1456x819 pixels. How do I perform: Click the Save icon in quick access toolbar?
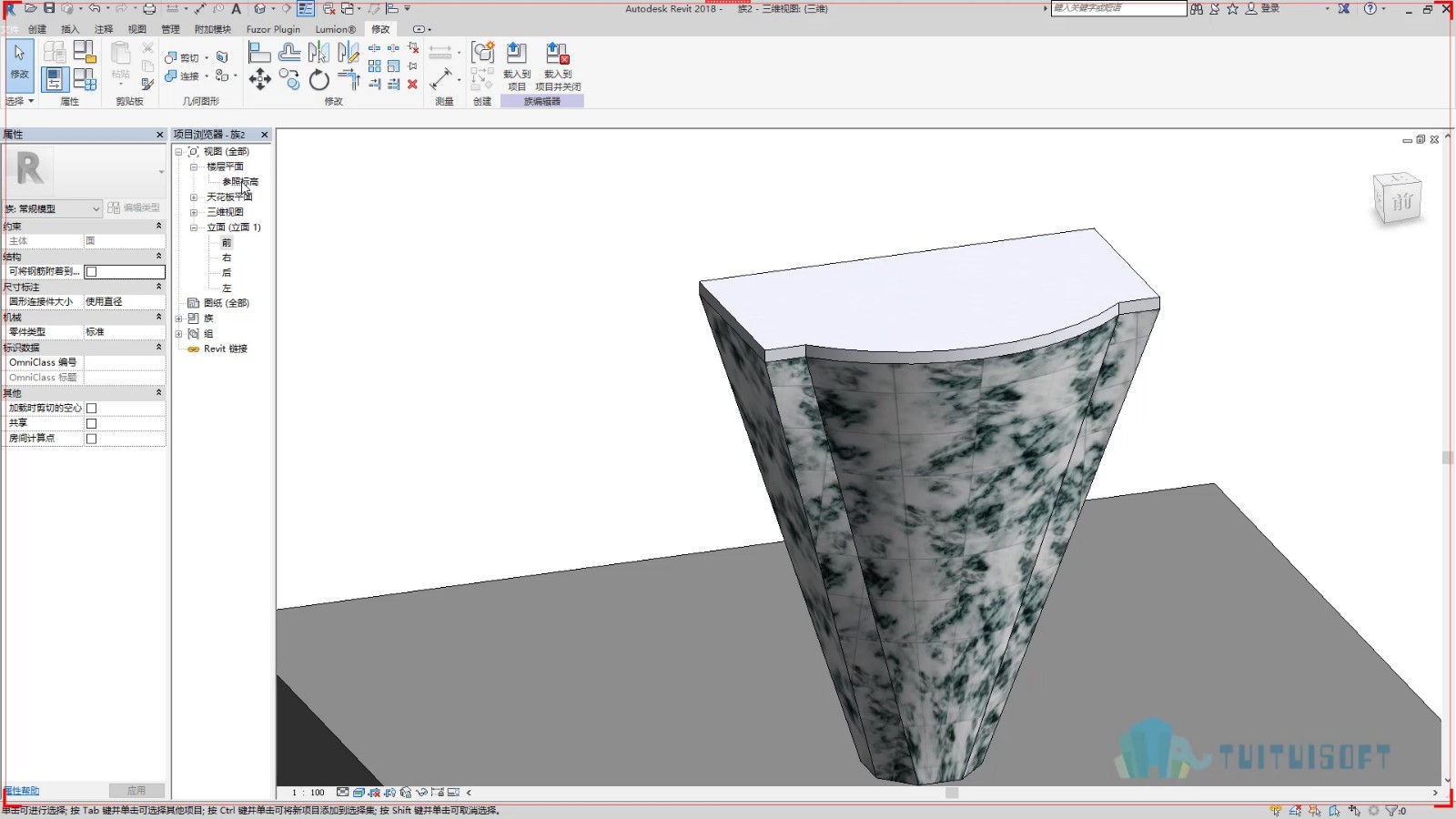tap(49, 8)
